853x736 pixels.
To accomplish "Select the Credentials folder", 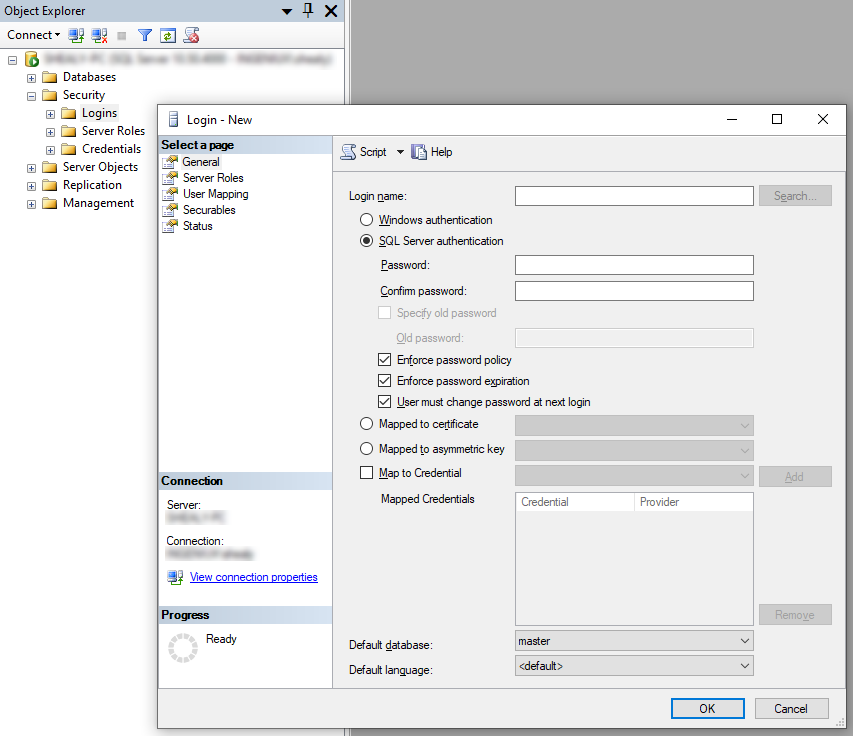I will (x=112, y=149).
